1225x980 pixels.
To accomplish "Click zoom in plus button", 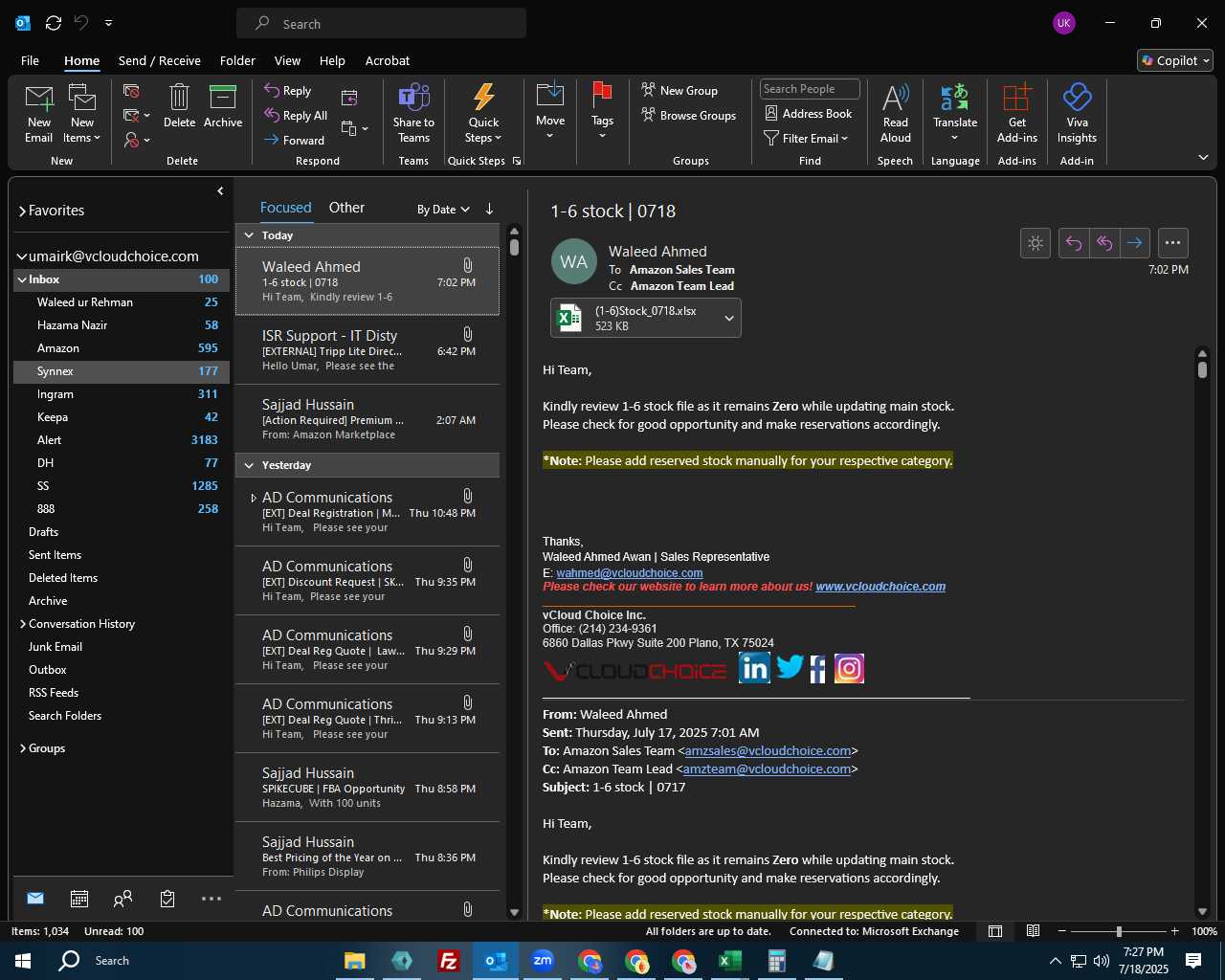I will point(1175,931).
